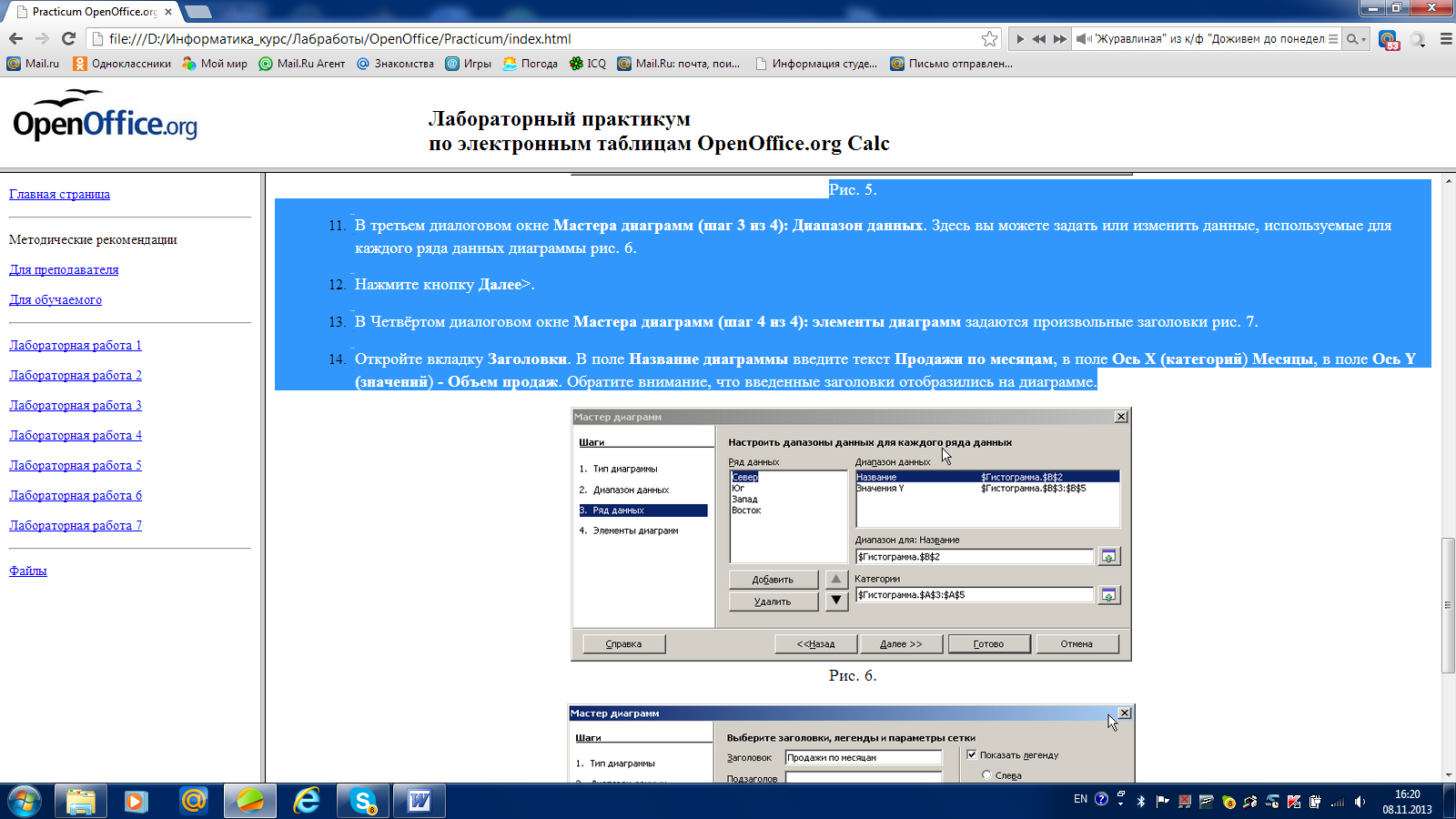Open Лабораторная работа 2

pyautogui.click(x=76, y=375)
